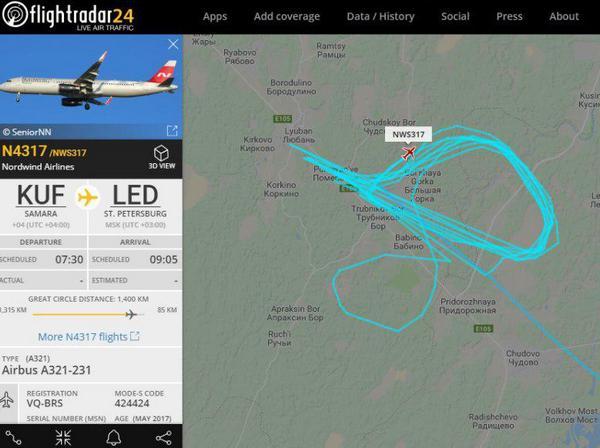The height and width of the screenshot is (448, 600).
Task: Select the red aircraft marker on map
Action: pyautogui.click(x=409, y=153)
